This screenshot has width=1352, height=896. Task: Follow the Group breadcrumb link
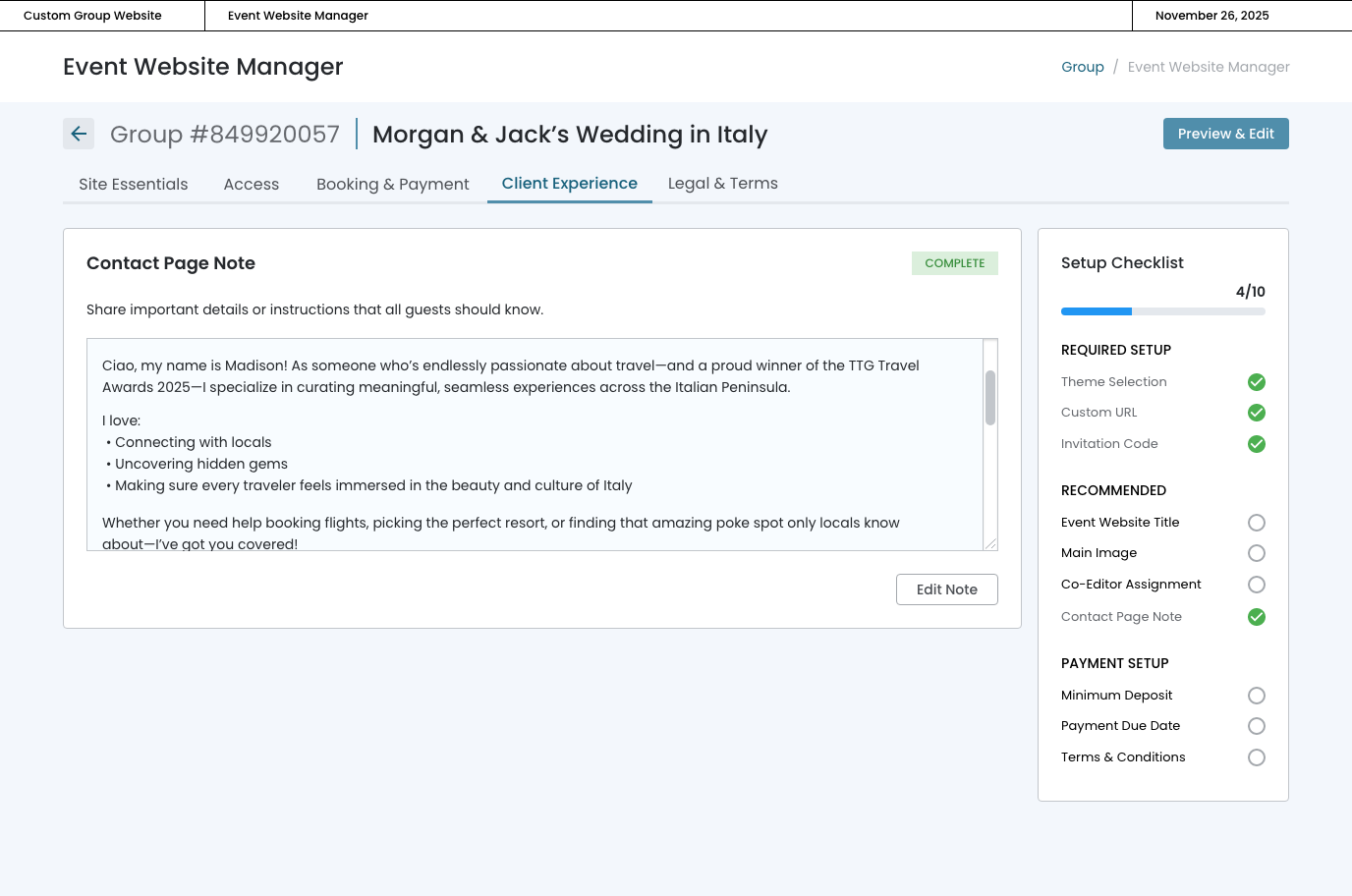pos(1082,67)
